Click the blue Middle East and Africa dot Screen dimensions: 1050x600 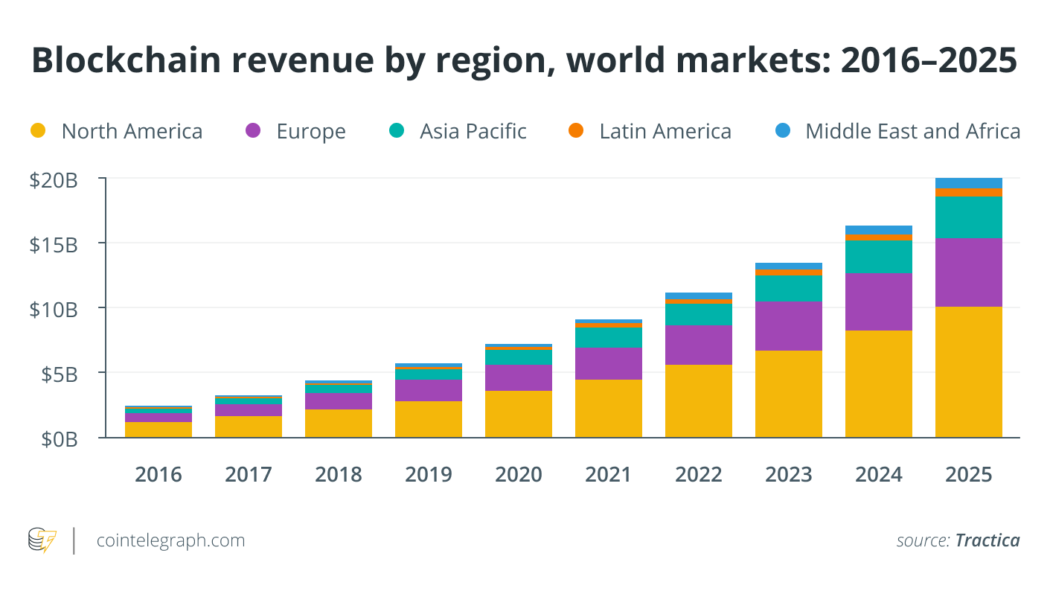pos(782,131)
